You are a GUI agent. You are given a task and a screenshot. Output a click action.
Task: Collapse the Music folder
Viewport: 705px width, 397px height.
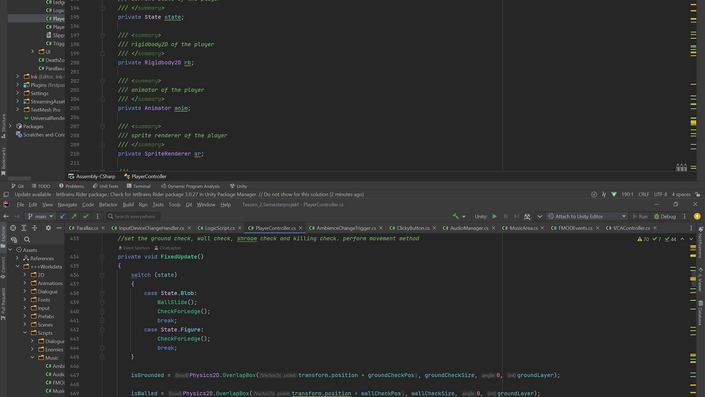(32, 357)
